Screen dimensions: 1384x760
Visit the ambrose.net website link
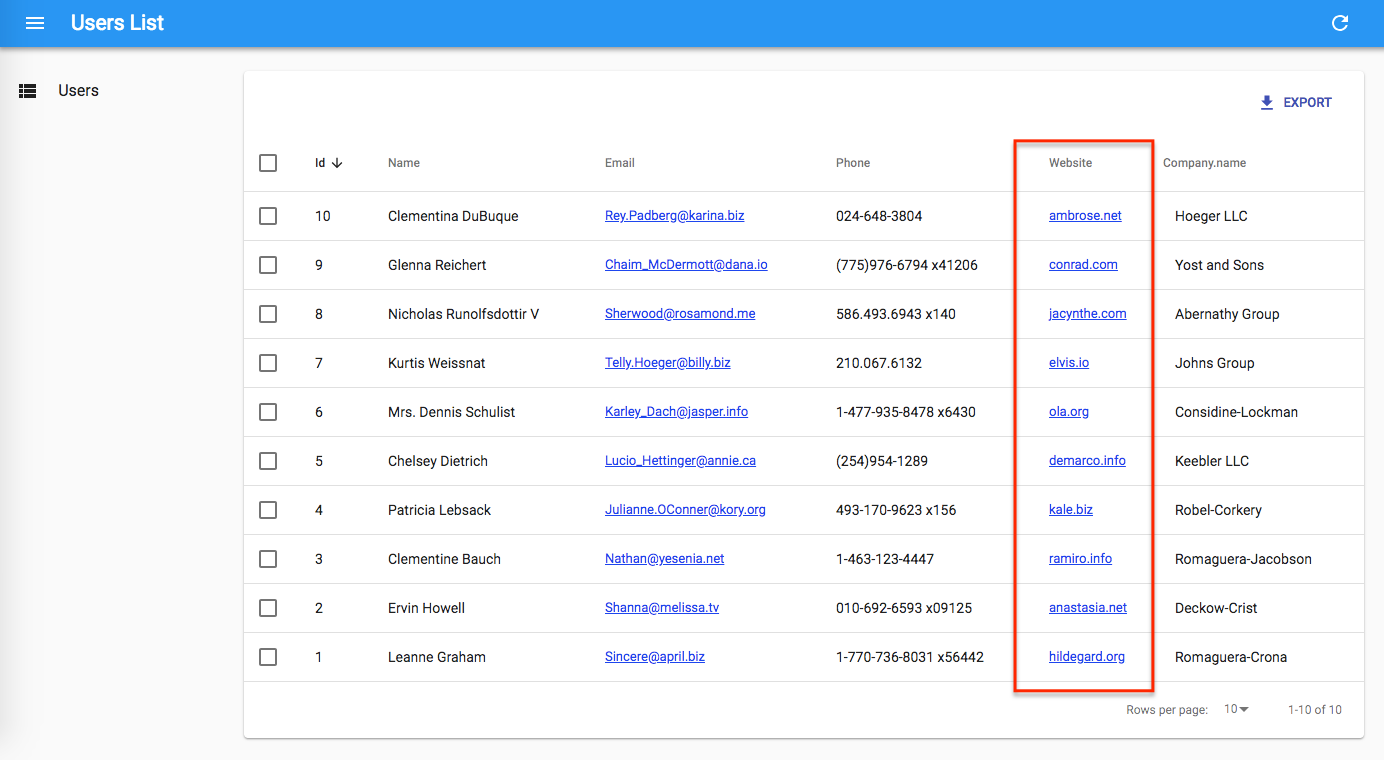pyautogui.click(x=1085, y=216)
